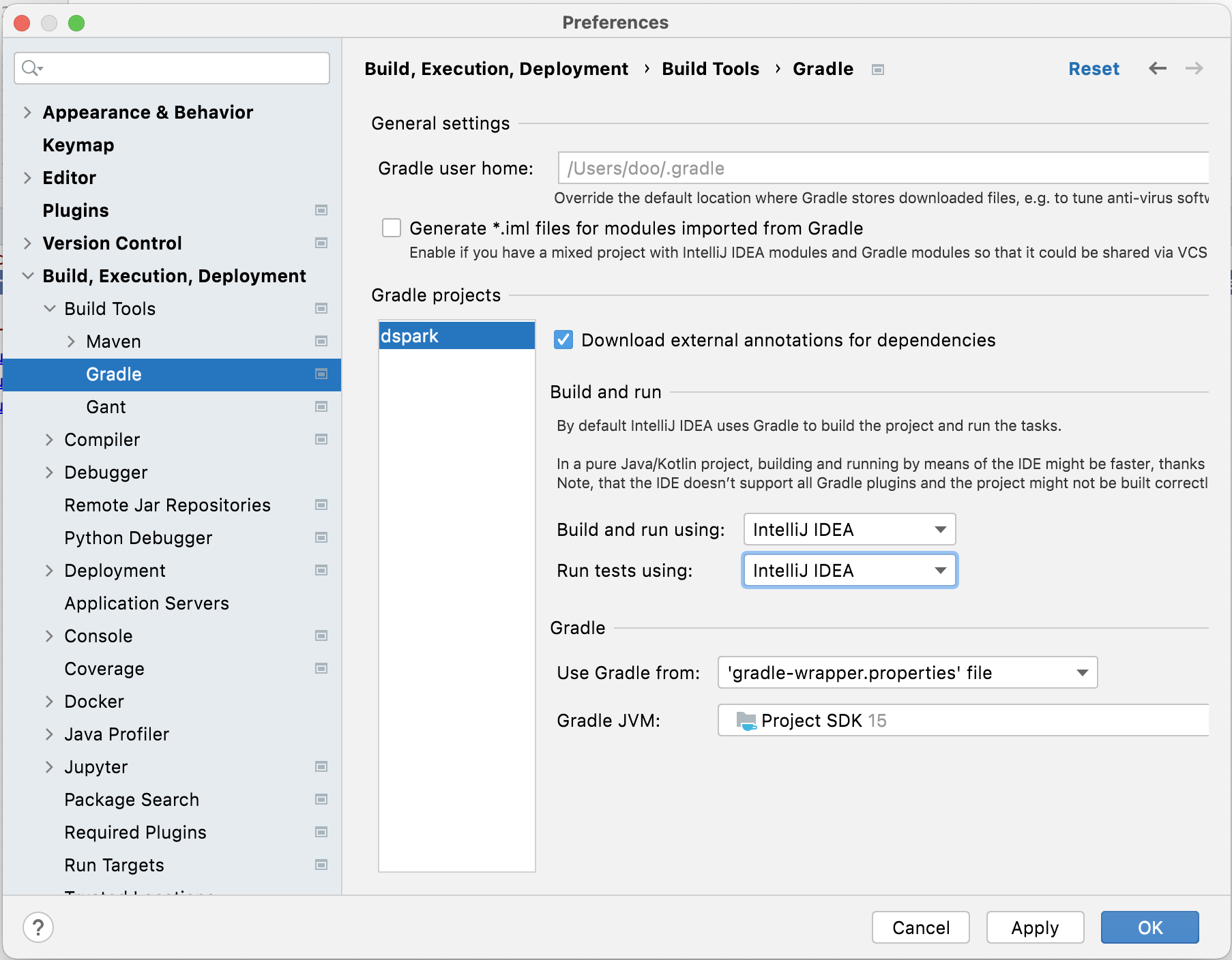The height and width of the screenshot is (960, 1232).
Task: Open Python Debugger settings
Action: click(138, 537)
